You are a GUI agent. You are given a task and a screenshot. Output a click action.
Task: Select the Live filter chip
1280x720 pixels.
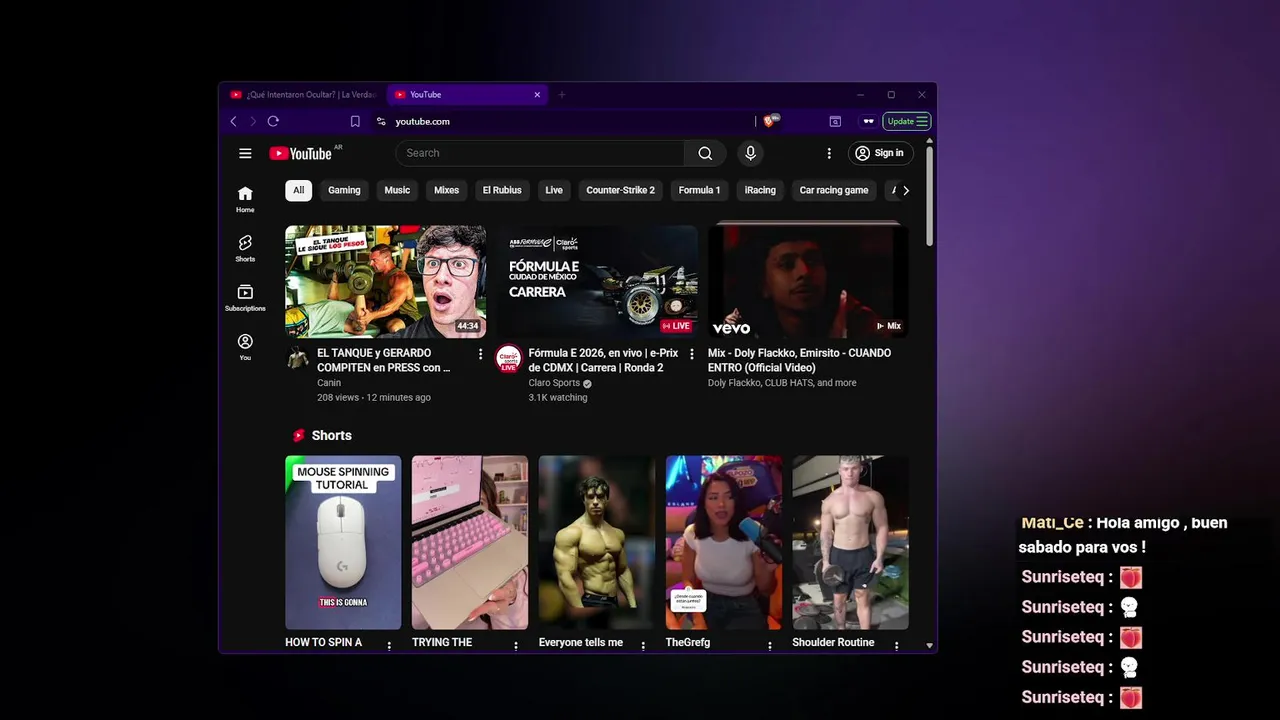point(554,190)
